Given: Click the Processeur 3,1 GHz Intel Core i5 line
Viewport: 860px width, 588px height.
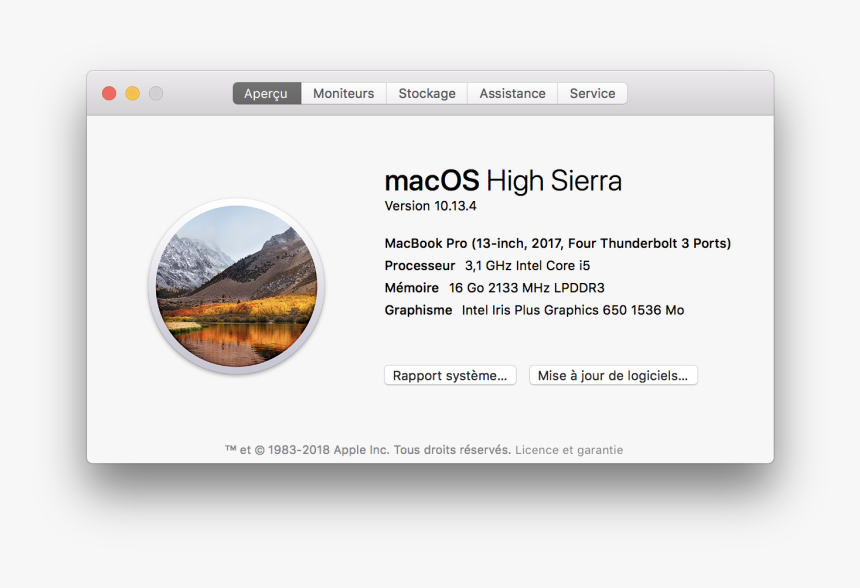Looking at the screenshot, I should pyautogui.click(x=487, y=265).
